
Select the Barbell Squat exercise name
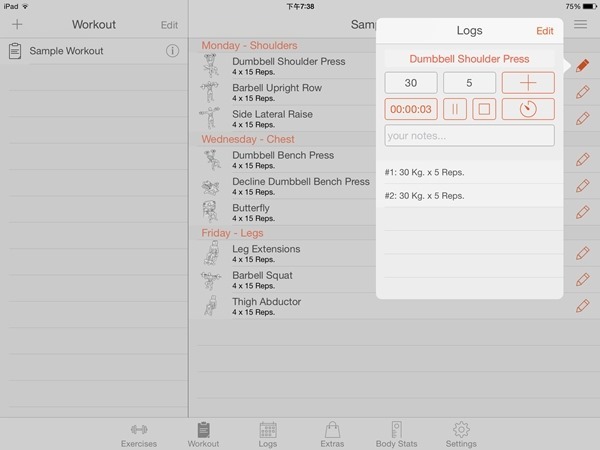pos(262,275)
